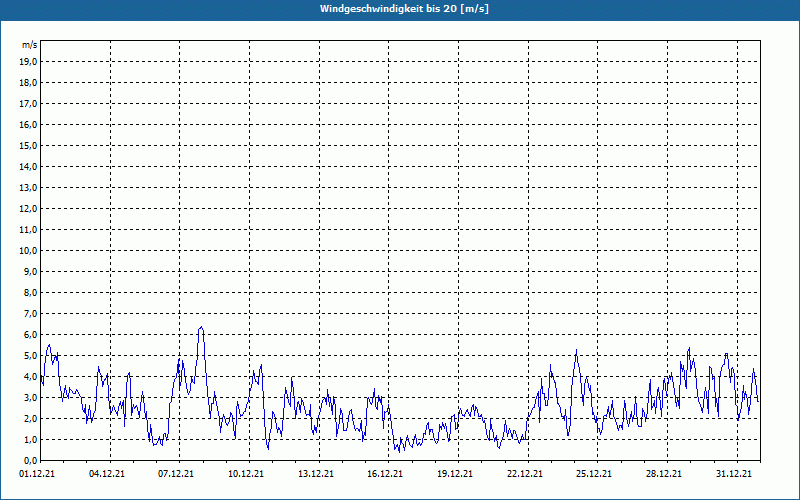
Task: Click the y-axis label '17,0'
Action: 28,104
